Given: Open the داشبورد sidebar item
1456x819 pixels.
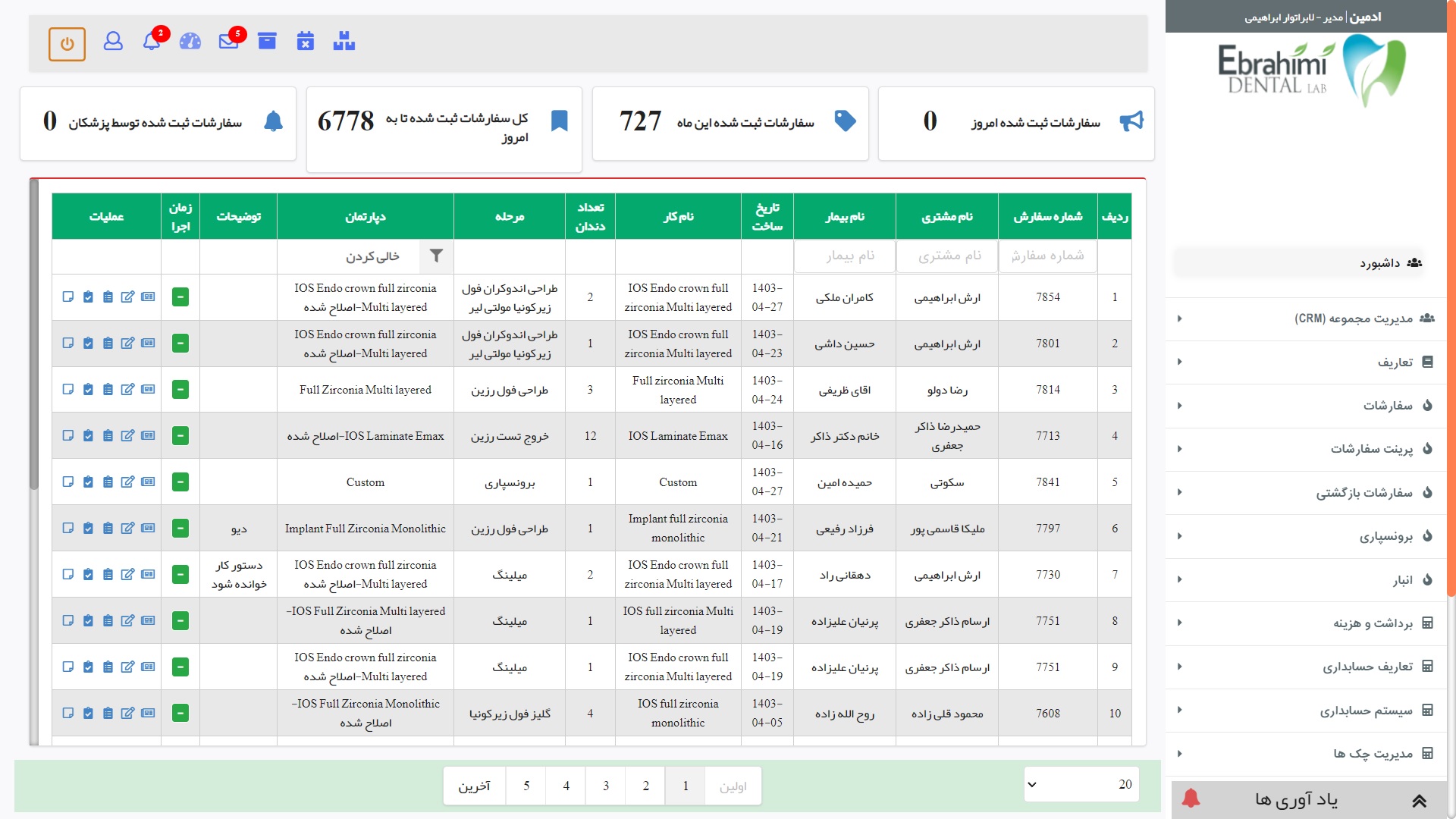Looking at the screenshot, I should pos(1380,263).
